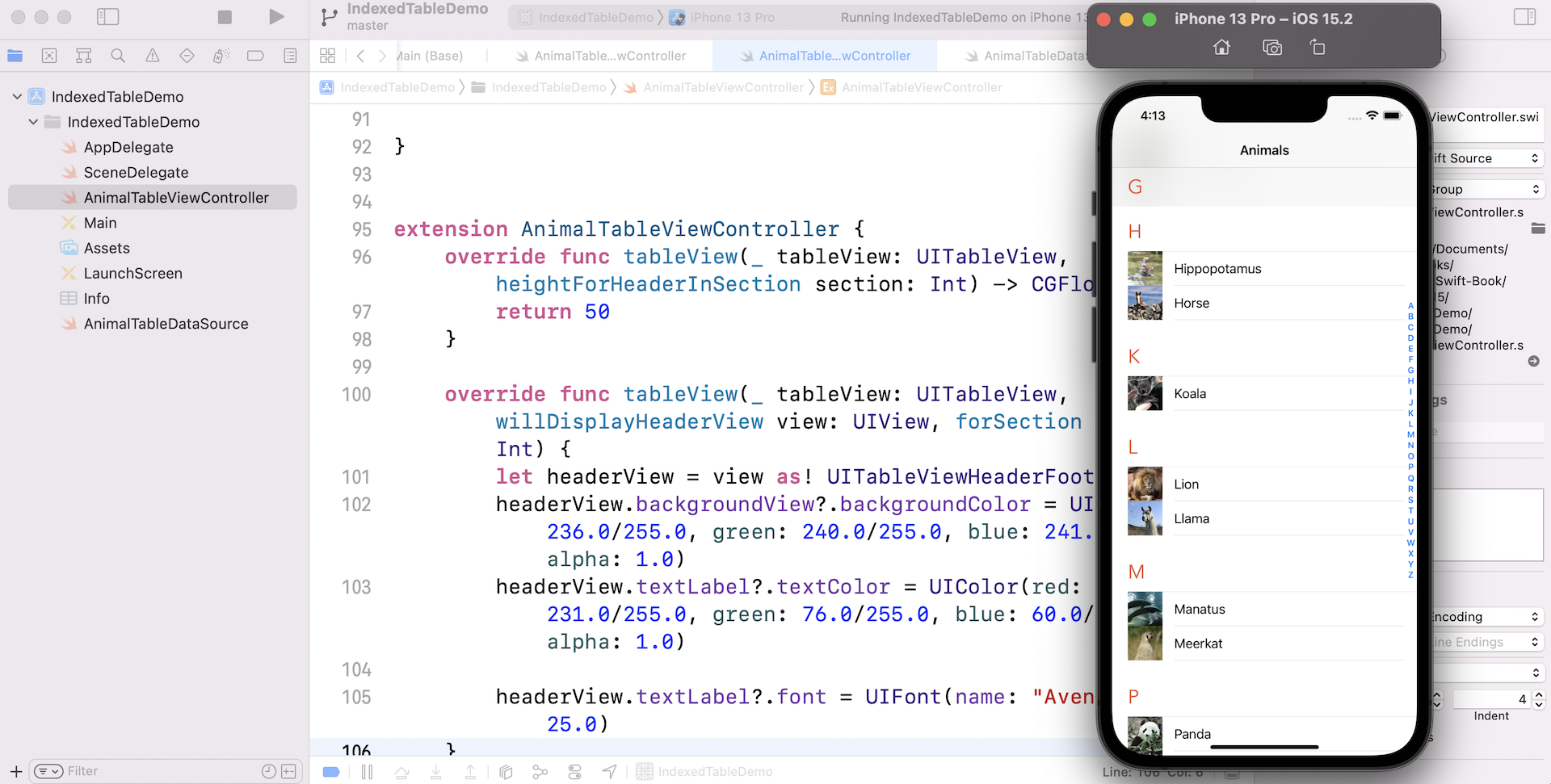The height and width of the screenshot is (784, 1551).
Task: Toggle breakpoints activation in debug bar
Action: coord(331,772)
